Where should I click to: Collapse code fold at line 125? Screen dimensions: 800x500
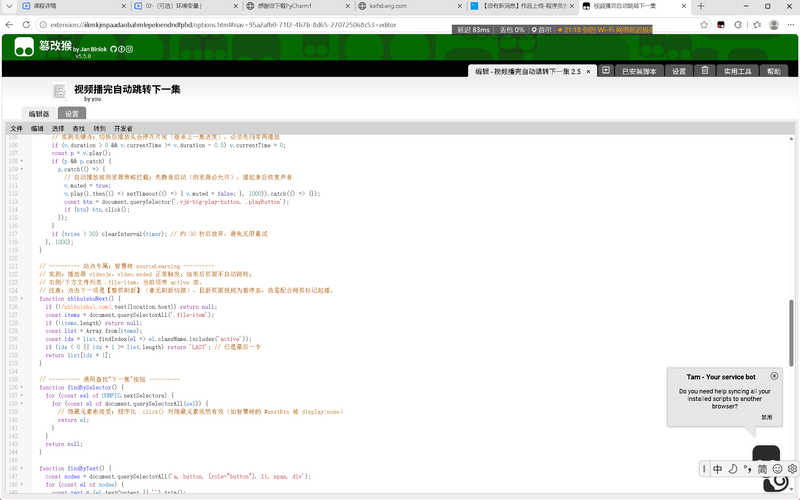pyautogui.click(x=22, y=298)
